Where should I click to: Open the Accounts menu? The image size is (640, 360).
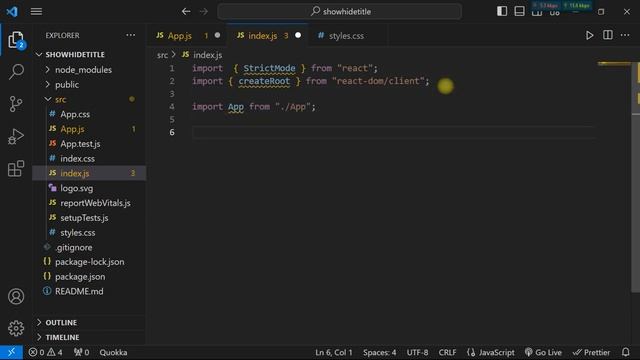pyautogui.click(x=16, y=296)
